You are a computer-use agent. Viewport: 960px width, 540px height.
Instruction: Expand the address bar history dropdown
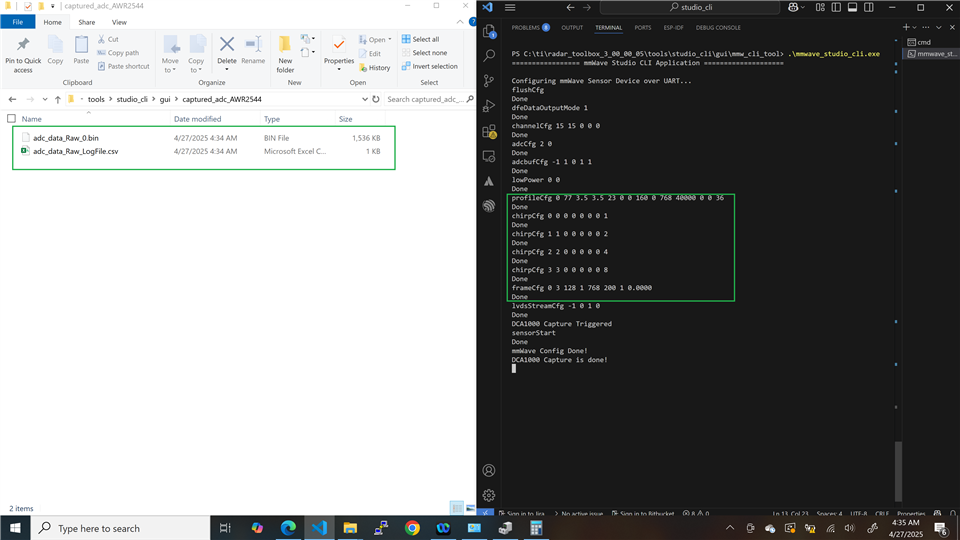(x=364, y=99)
